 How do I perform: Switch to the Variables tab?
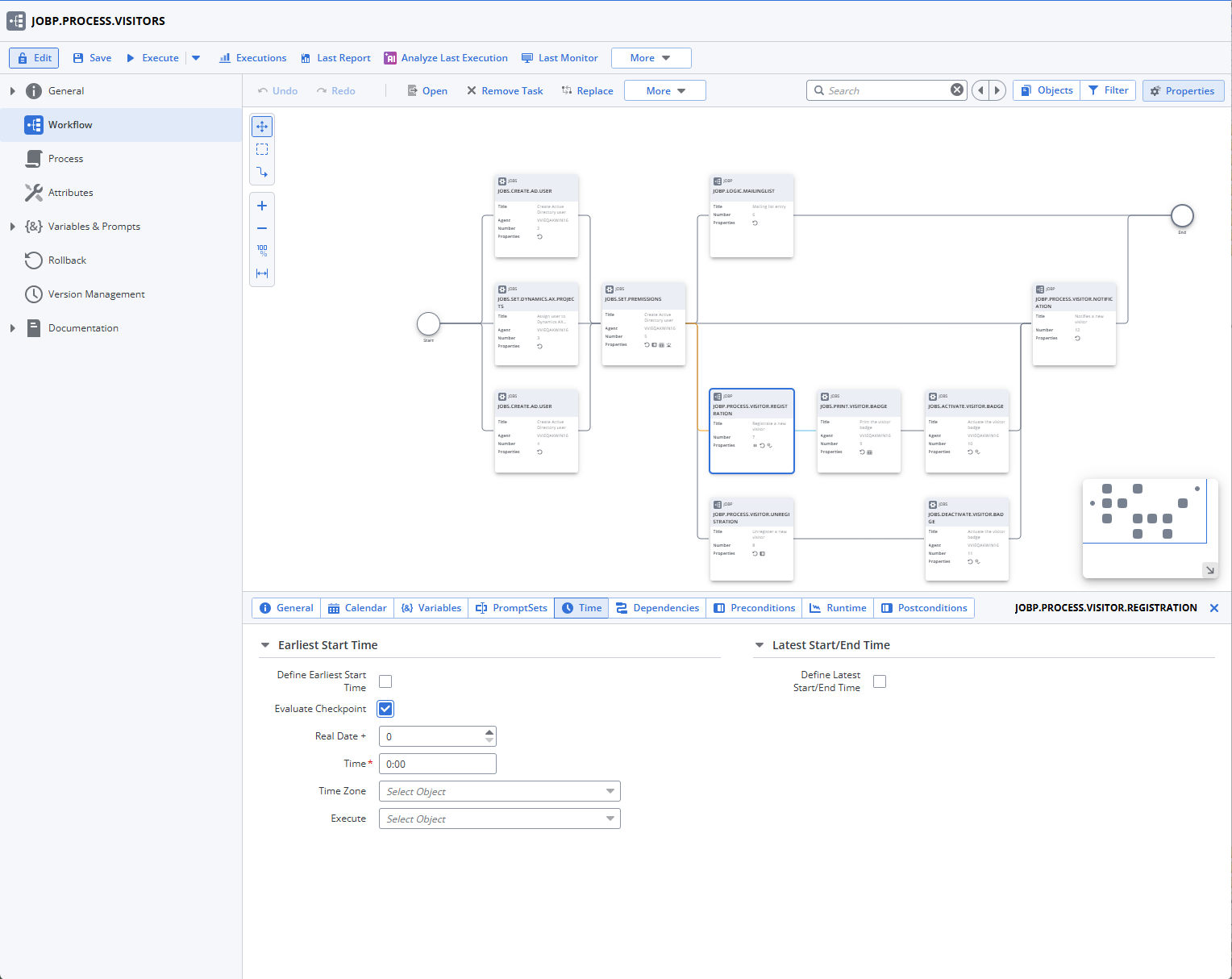click(431, 608)
